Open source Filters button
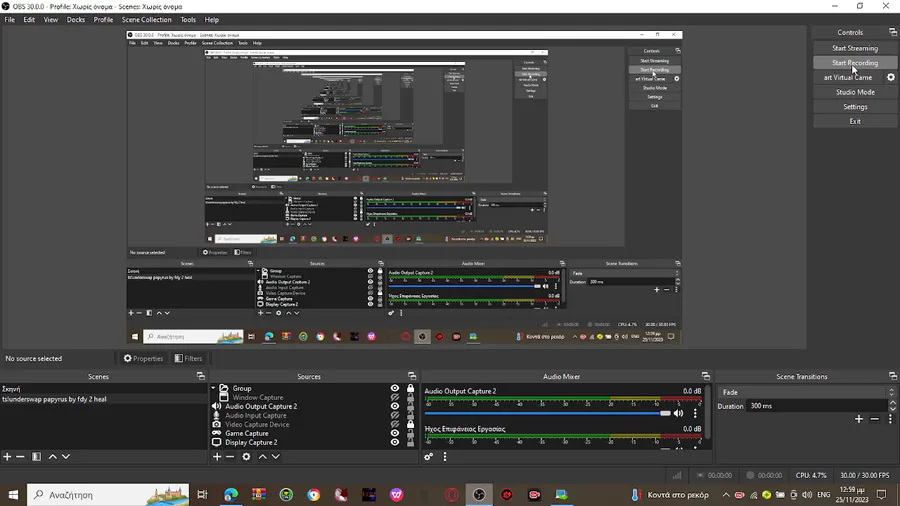 click(189, 359)
